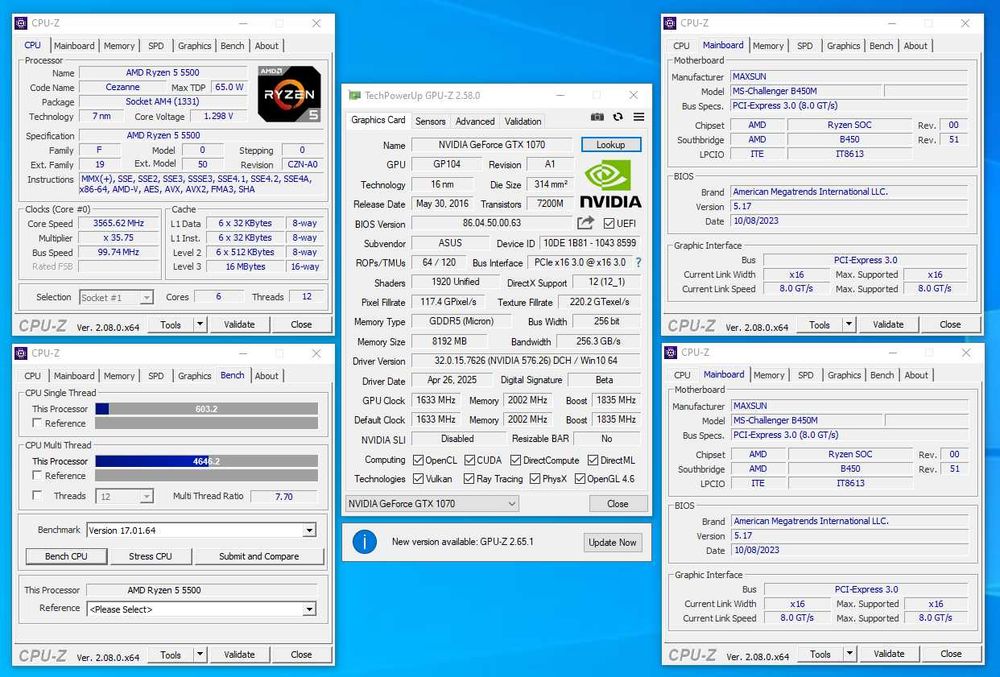Switch to Advanced tab in GPU-Z
This screenshot has width=1000, height=677.
point(475,121)
